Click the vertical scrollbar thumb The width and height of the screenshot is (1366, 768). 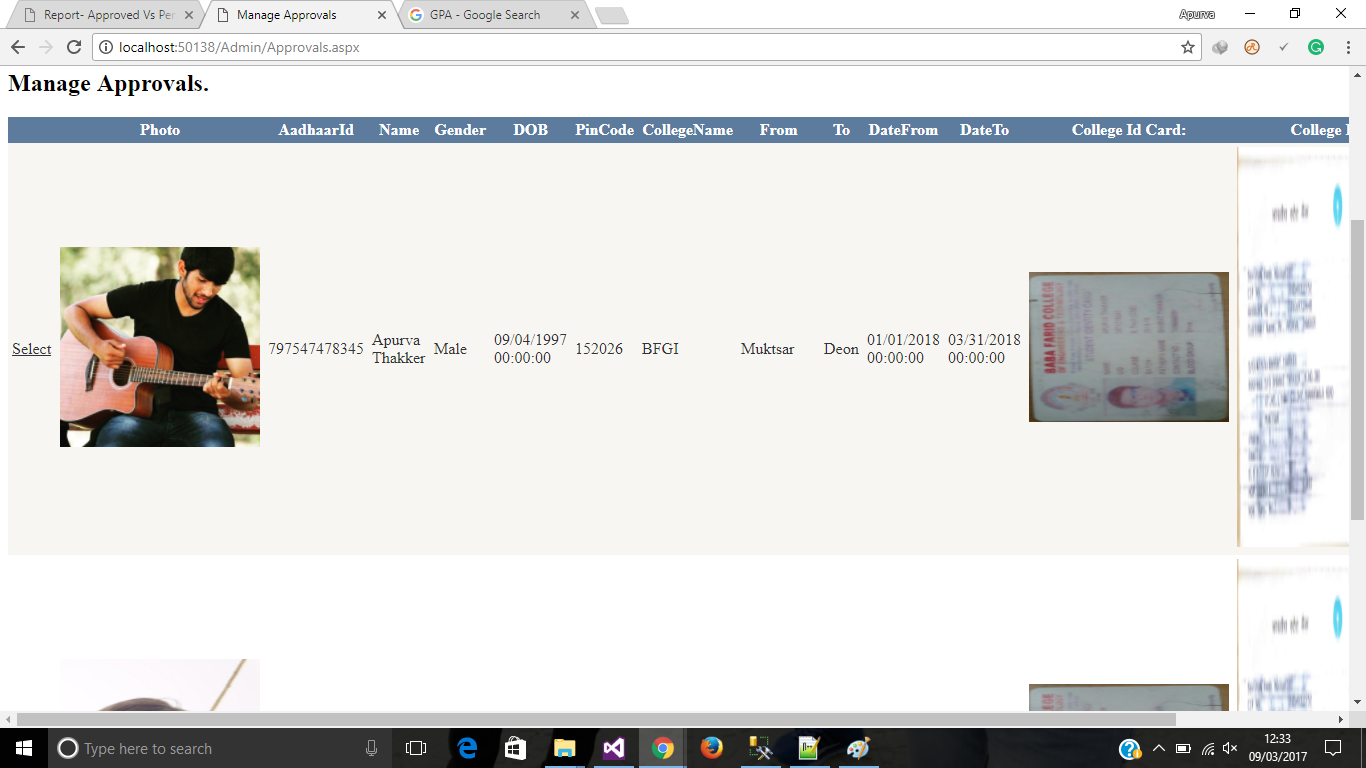1357,370
